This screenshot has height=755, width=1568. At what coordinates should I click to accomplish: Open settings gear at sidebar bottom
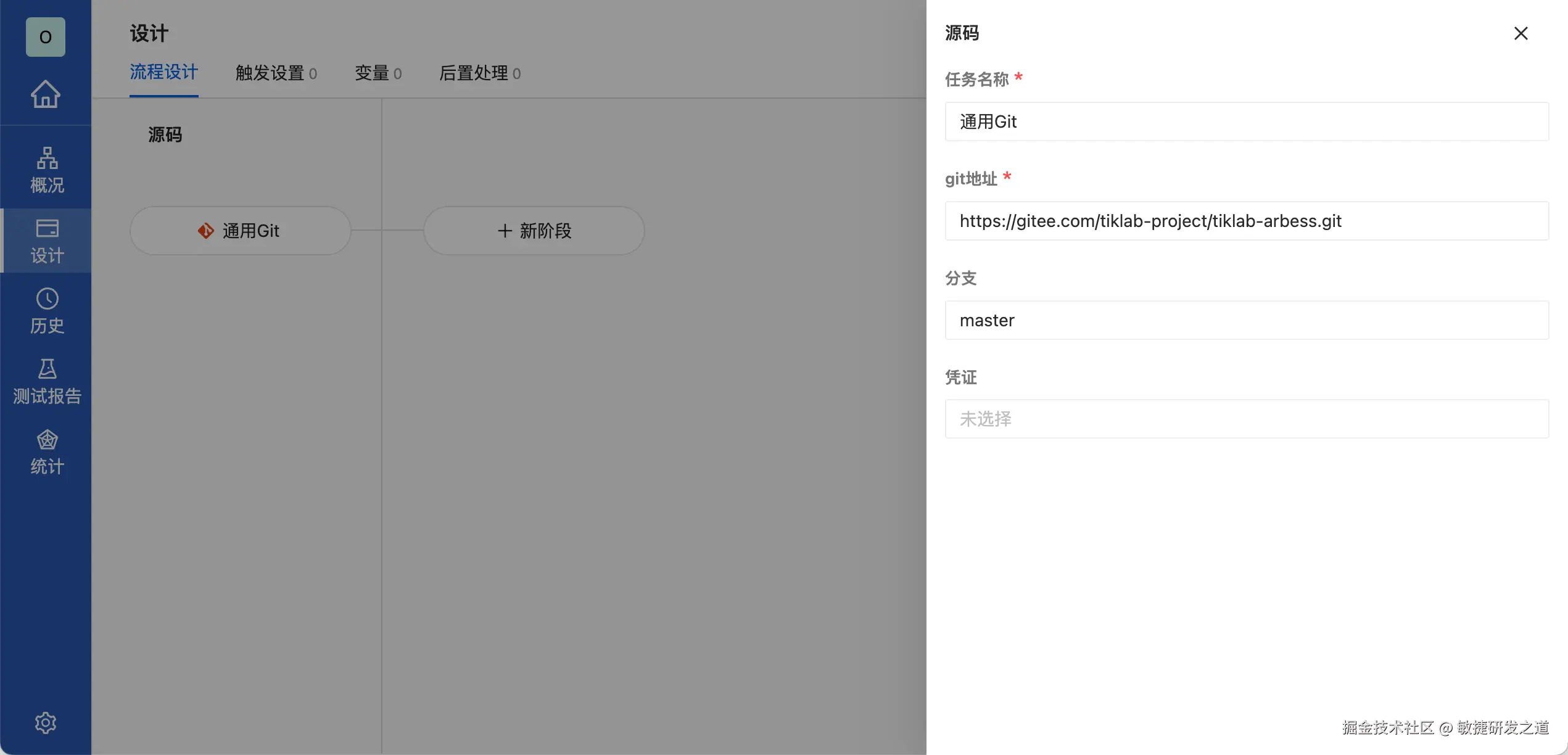(x=46, y=722)
